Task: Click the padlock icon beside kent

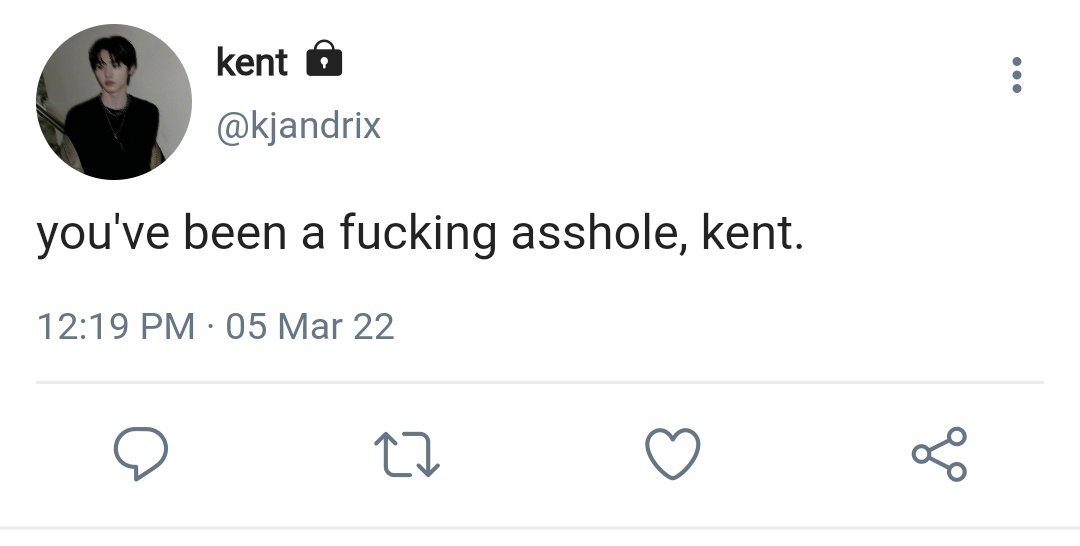Action: (x=324, y=58)
